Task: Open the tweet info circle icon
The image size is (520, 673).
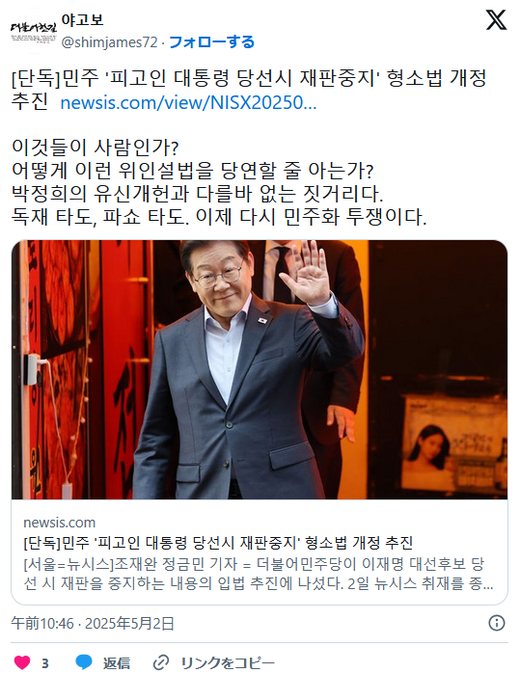Action: click(497, 623)
